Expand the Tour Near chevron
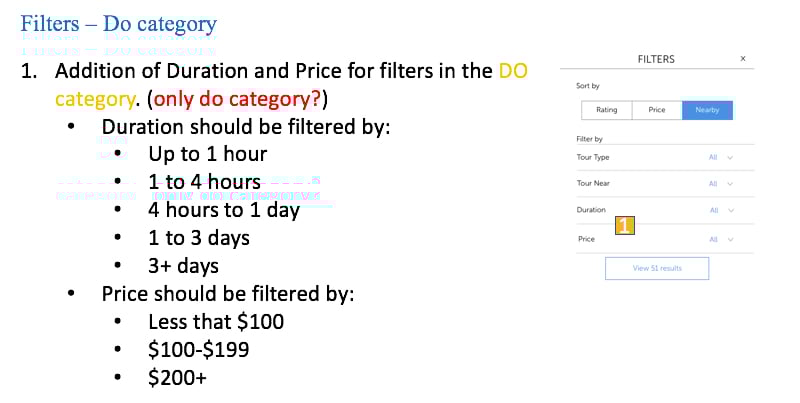800x403 pixels. point(731,184)
